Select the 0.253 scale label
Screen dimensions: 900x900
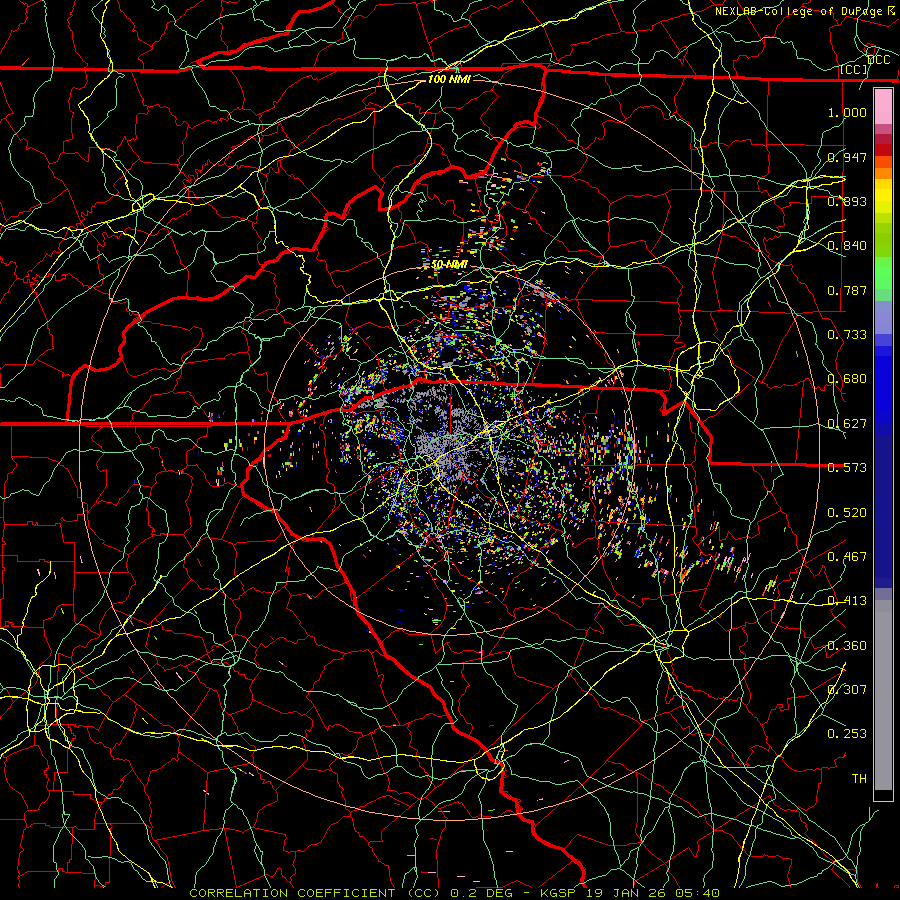[847, 734]
